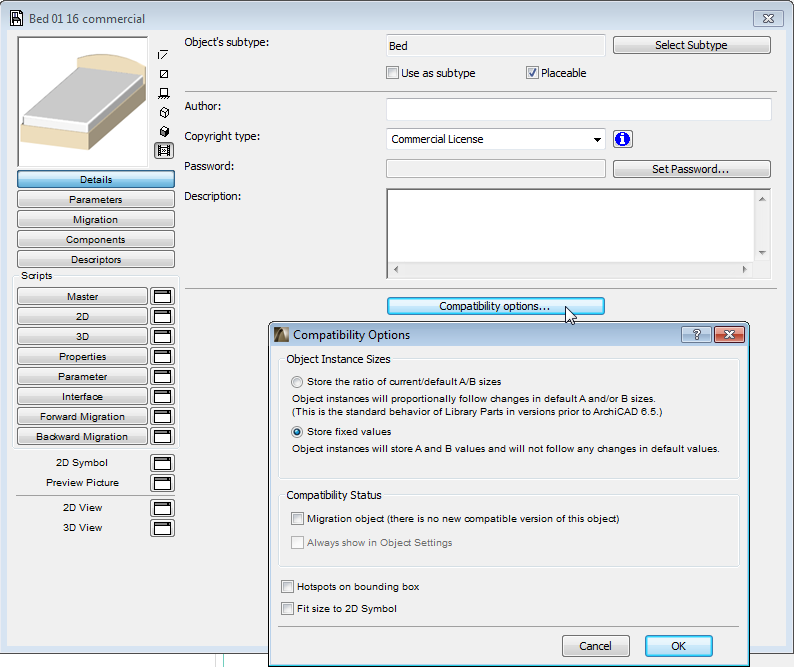Screen dimensions: 794x667
Task: Uncheck the Placeable checkbox
Action: (x=532, y=73)
